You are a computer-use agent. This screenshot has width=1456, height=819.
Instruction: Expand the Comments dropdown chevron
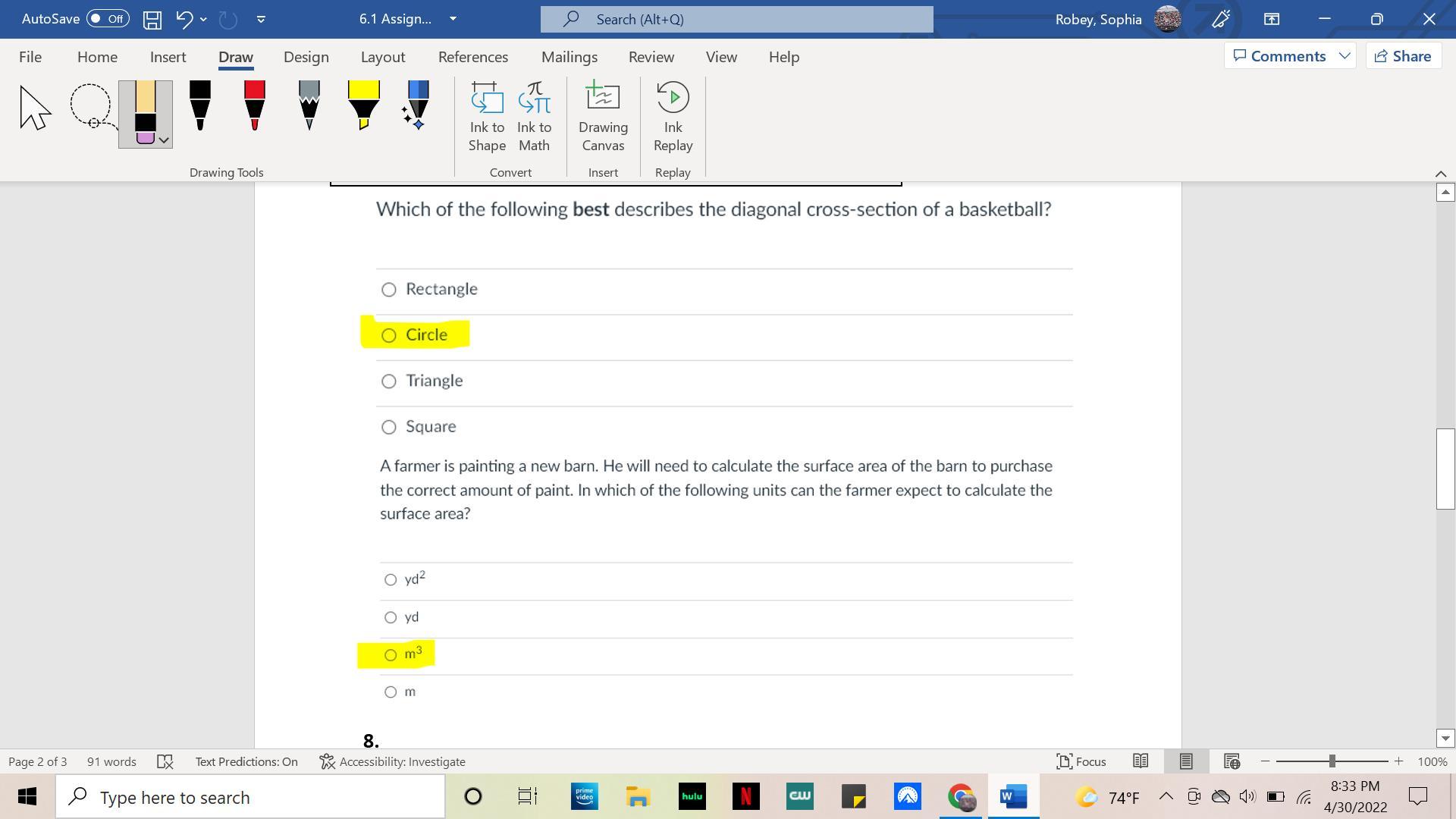coord(1345,56)
